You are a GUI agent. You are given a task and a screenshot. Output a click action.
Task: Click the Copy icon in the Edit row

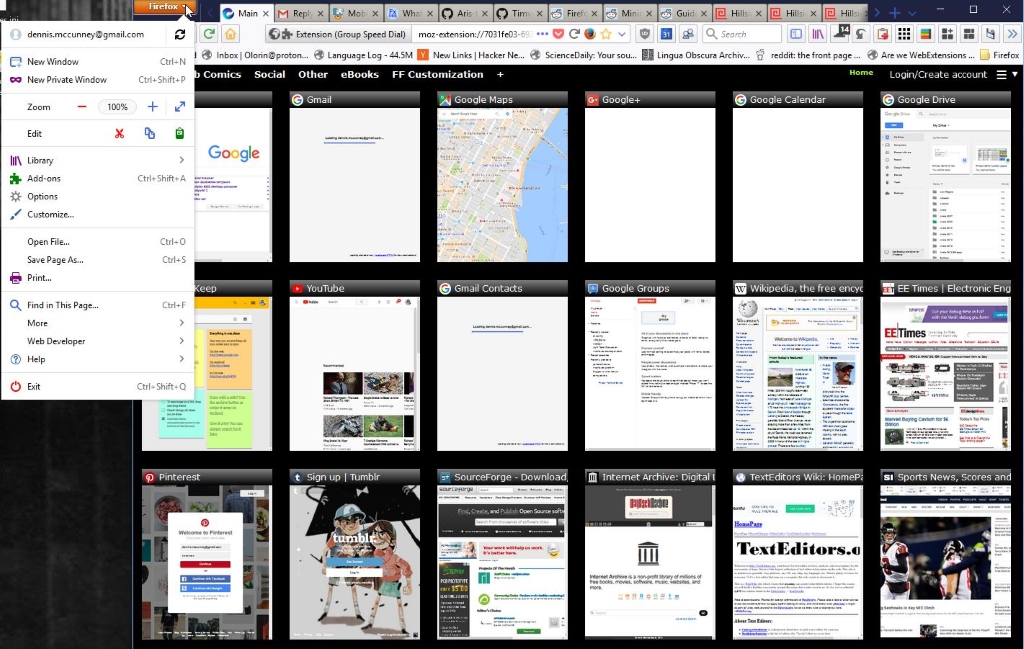(x=150, y=133)
